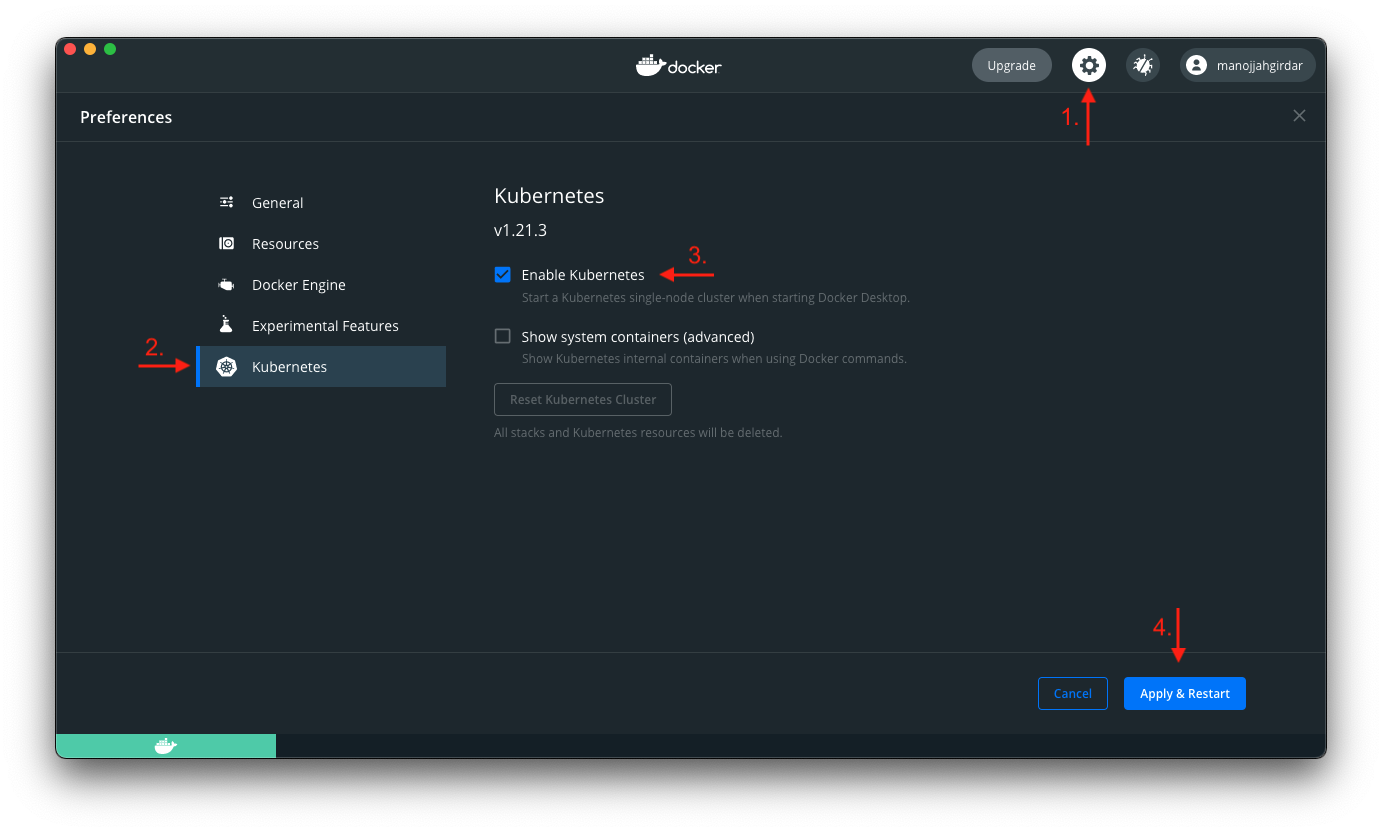The width and height of the screenshot is (1382, 832).
Task: Close the Preferences panel with X
Action: click(x=1299, y=116)
